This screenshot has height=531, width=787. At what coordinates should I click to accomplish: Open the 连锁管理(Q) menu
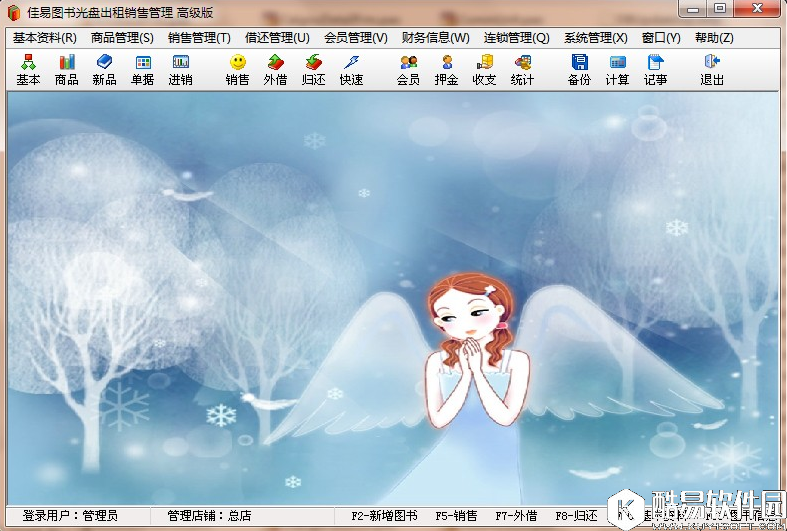516,38
